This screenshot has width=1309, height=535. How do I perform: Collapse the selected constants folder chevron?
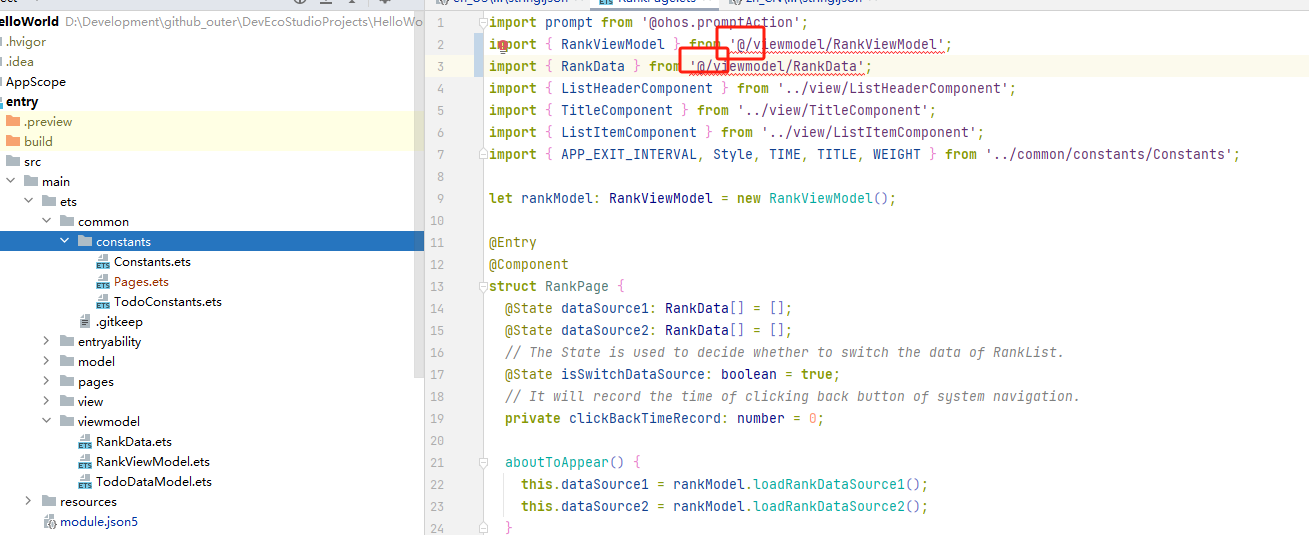click(x=64, y=242)
